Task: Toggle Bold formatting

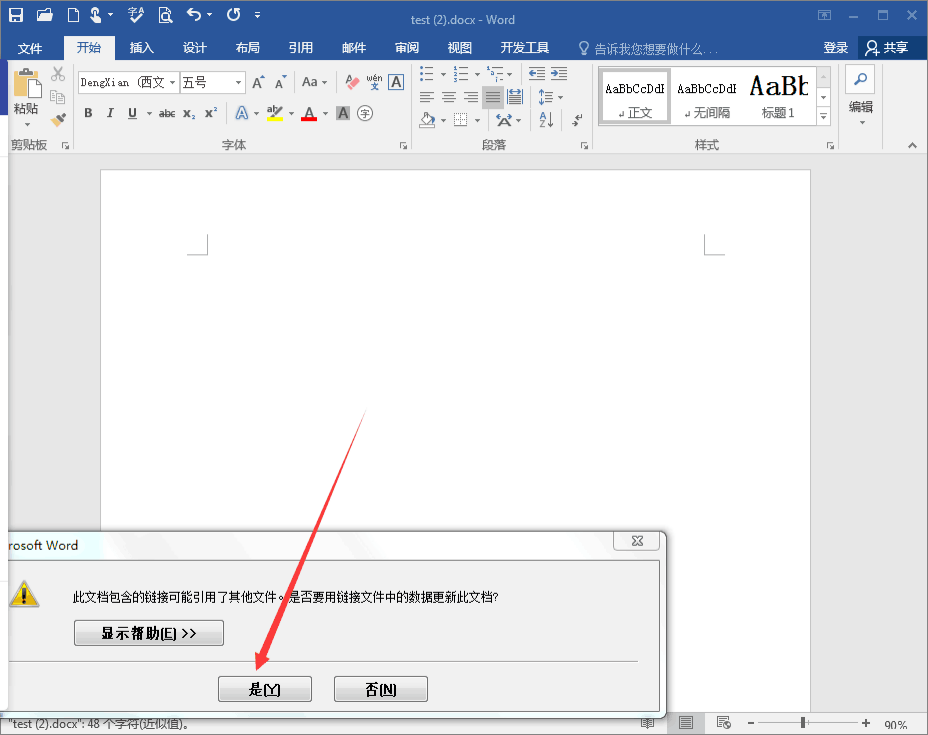Action: [x=88, y=113]
